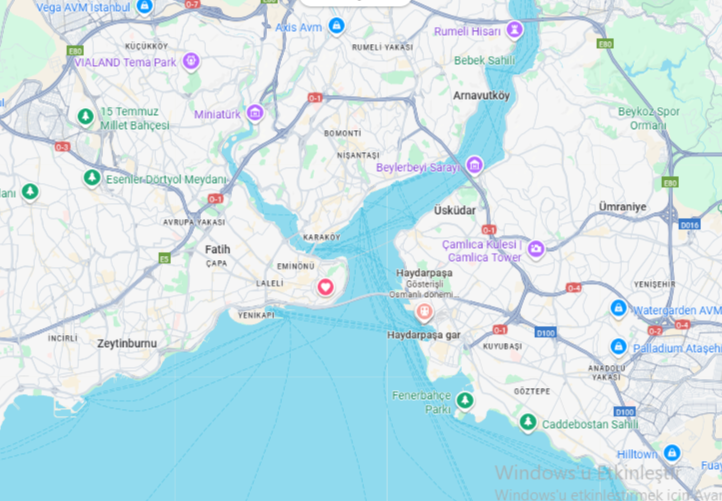This screenshot has width=722, height=501.
Task: Click the Üsküdar district label
Action: pyautogui.click(x=454, y=210)
